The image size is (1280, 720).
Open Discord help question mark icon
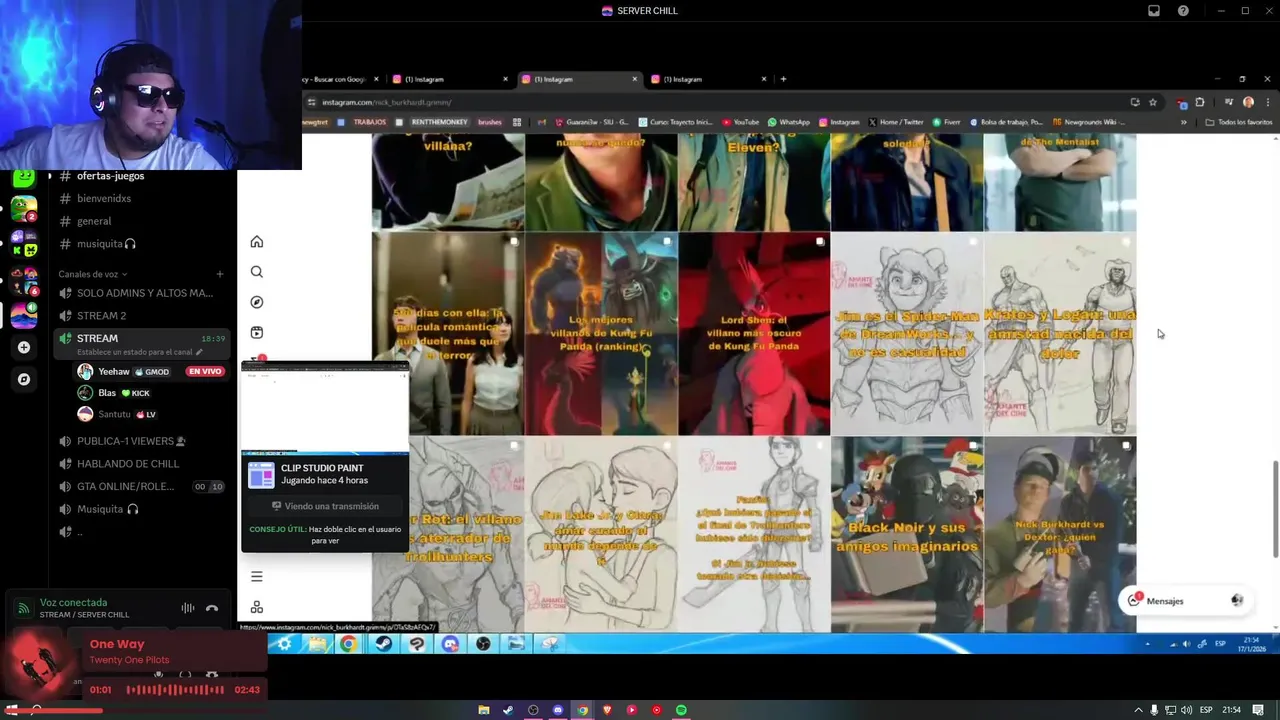click(1183, 11)
